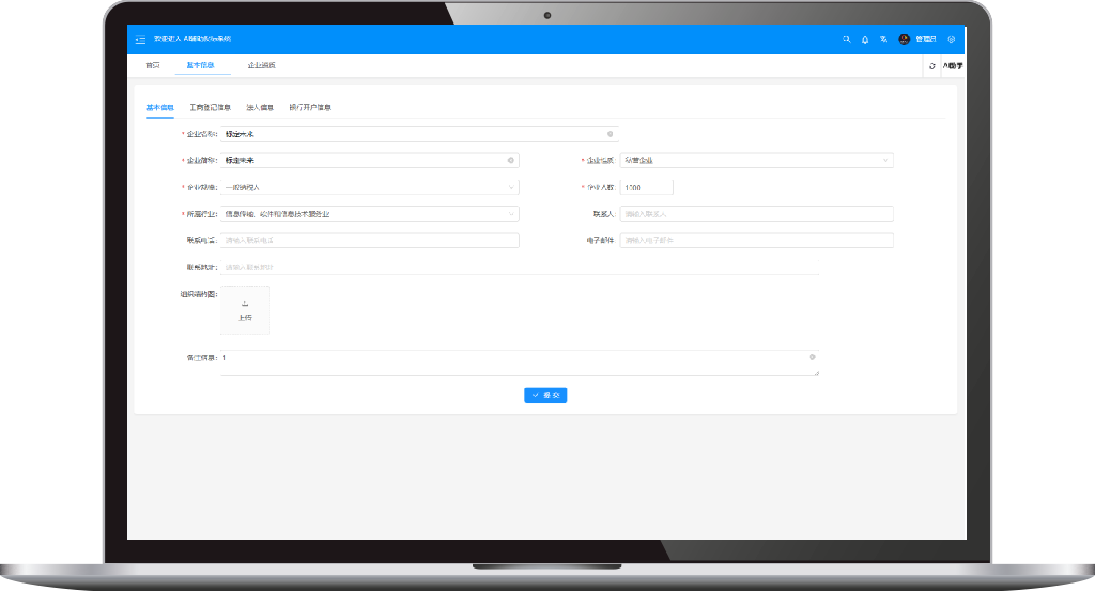Click the 联系地址 input field
This screenshot has width=1095, height=592.
tap(519, 267)
